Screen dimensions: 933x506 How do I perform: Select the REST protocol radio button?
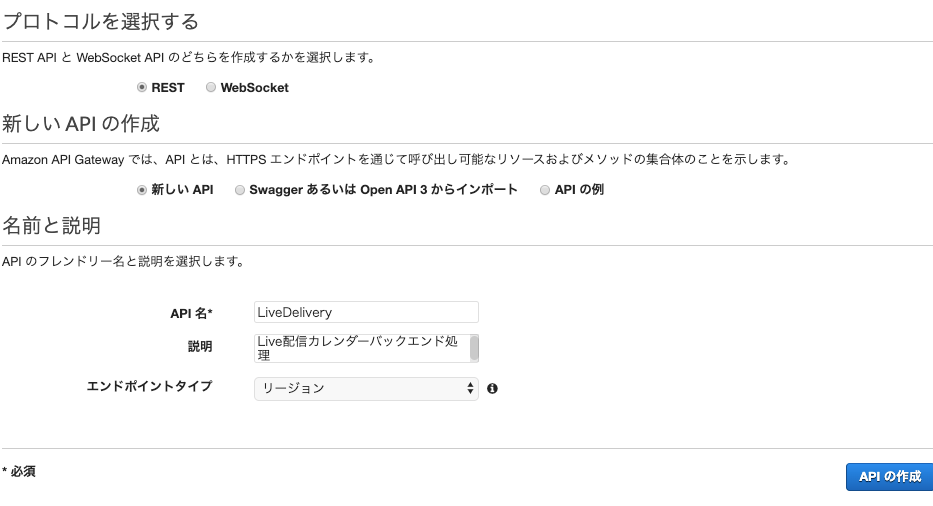click(x=142, y=88)
